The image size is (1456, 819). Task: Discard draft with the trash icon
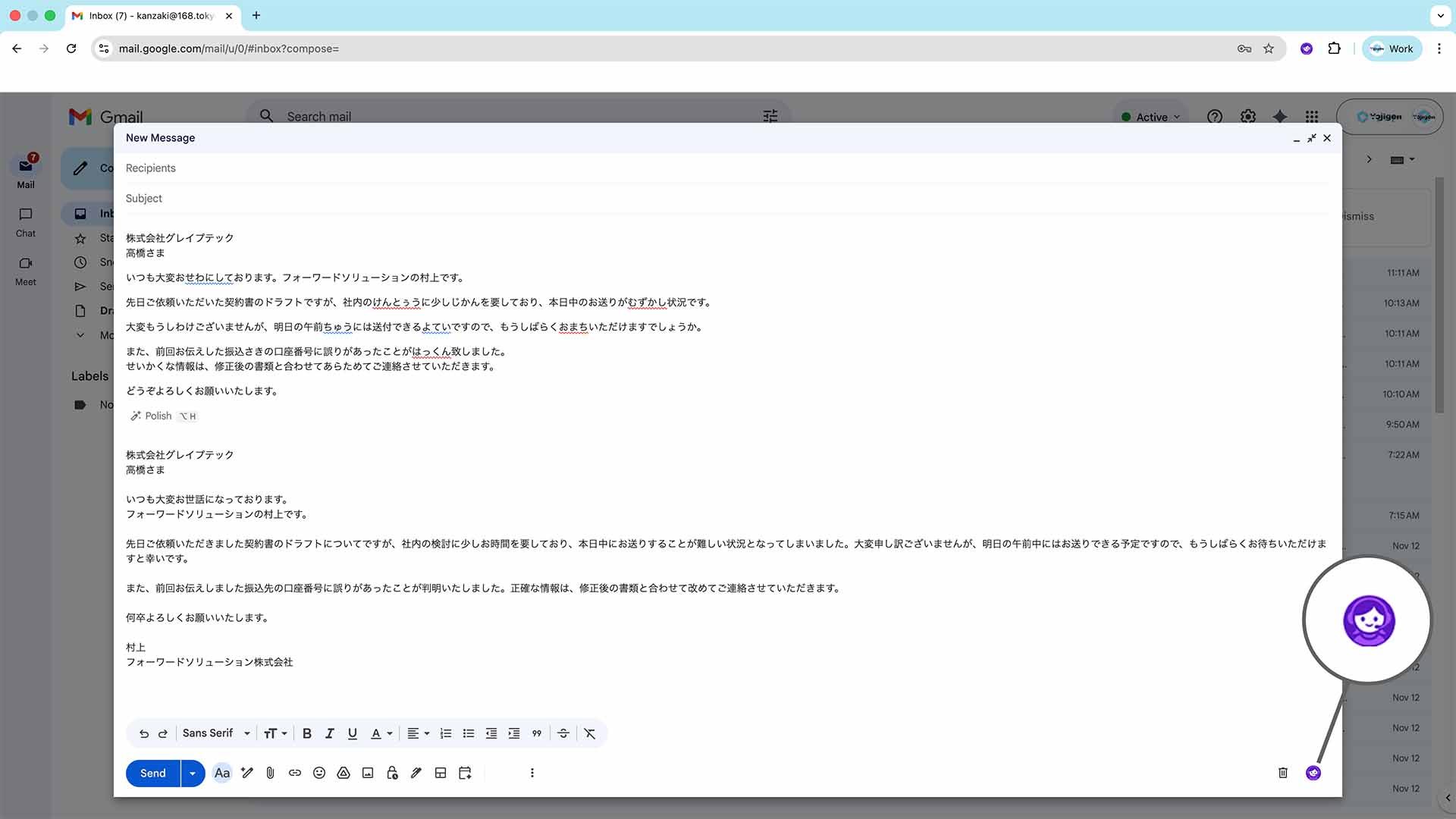1283,773
